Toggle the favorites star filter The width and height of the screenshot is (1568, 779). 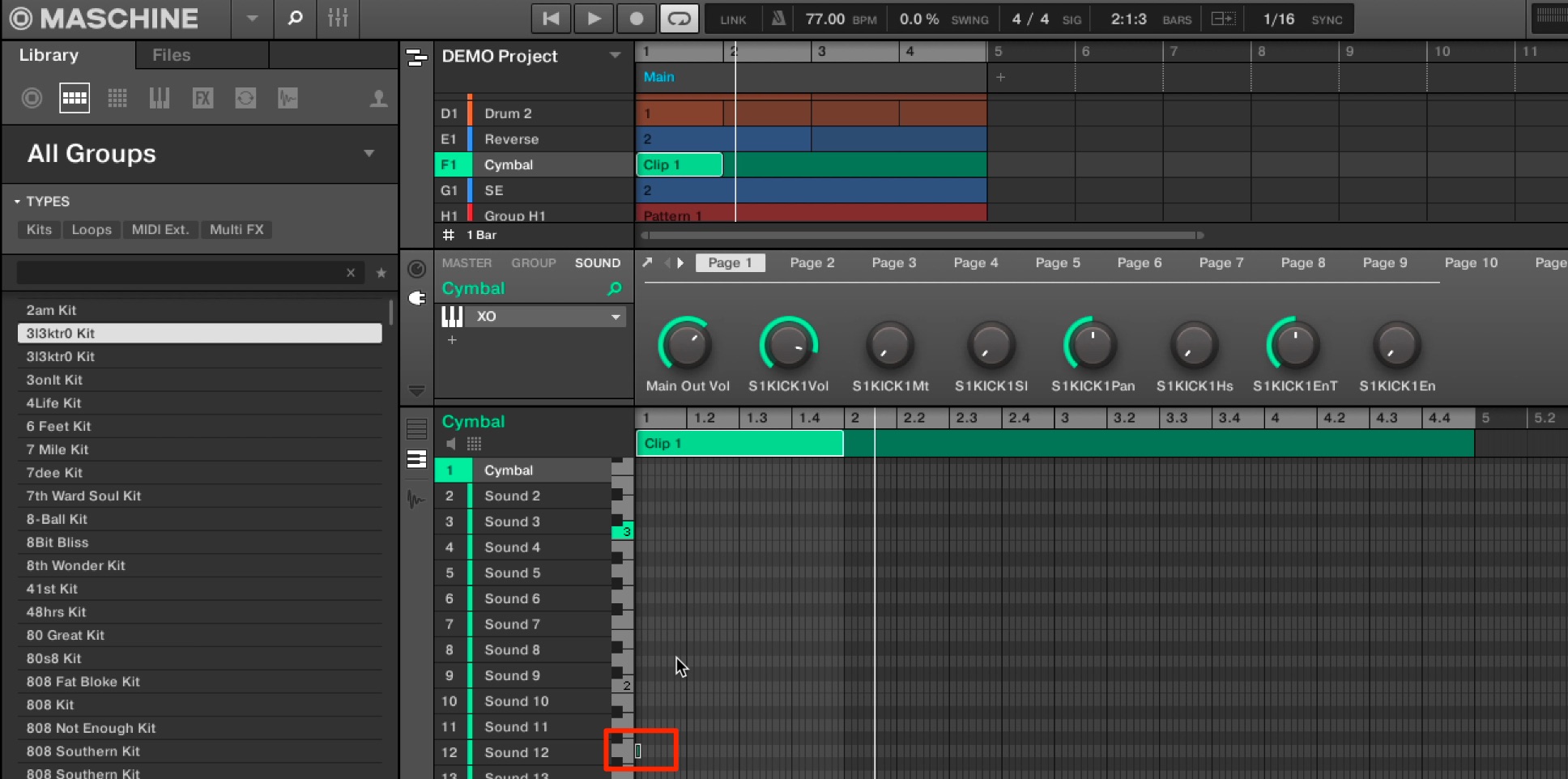[x=381, y=273]
